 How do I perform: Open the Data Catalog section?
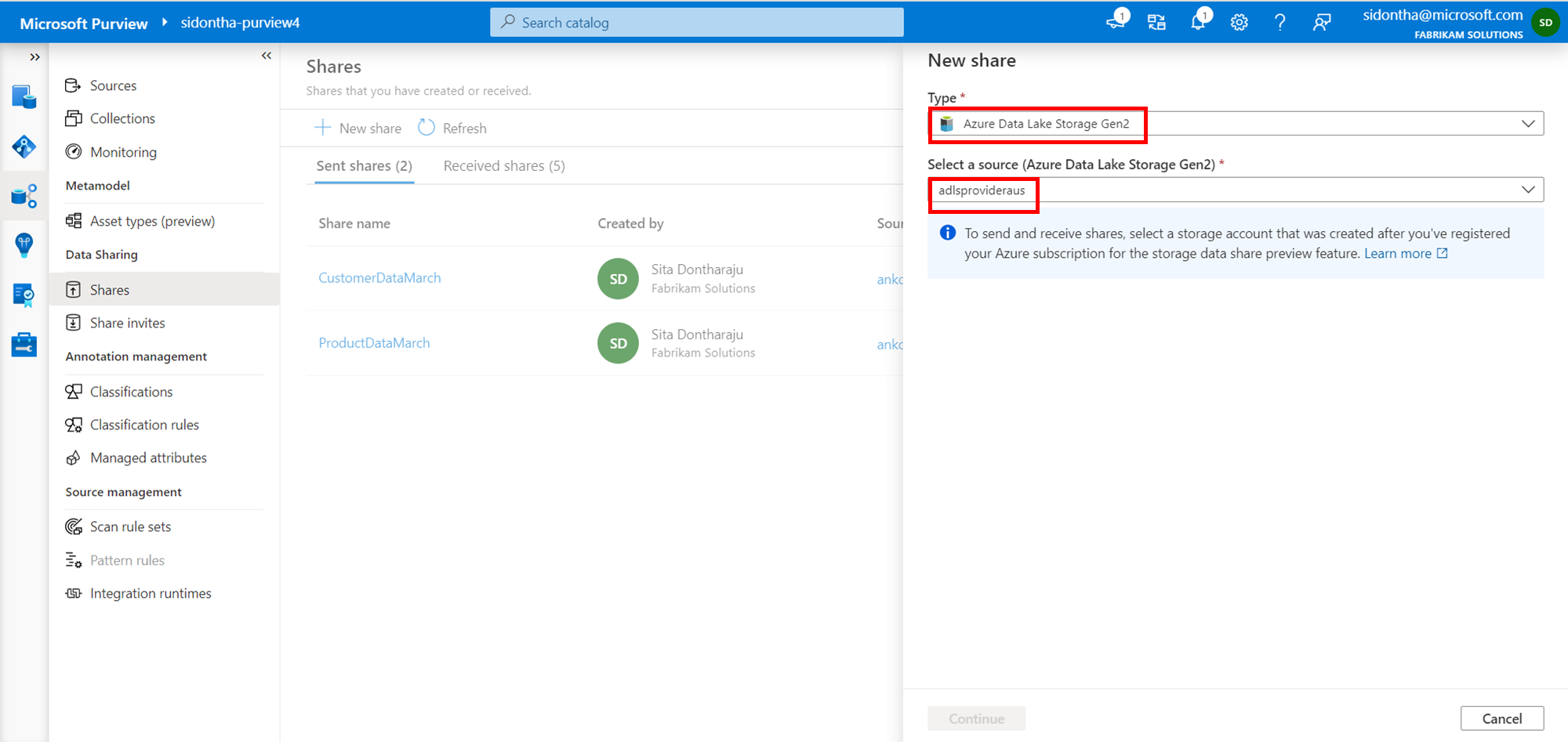pos(24,96)
